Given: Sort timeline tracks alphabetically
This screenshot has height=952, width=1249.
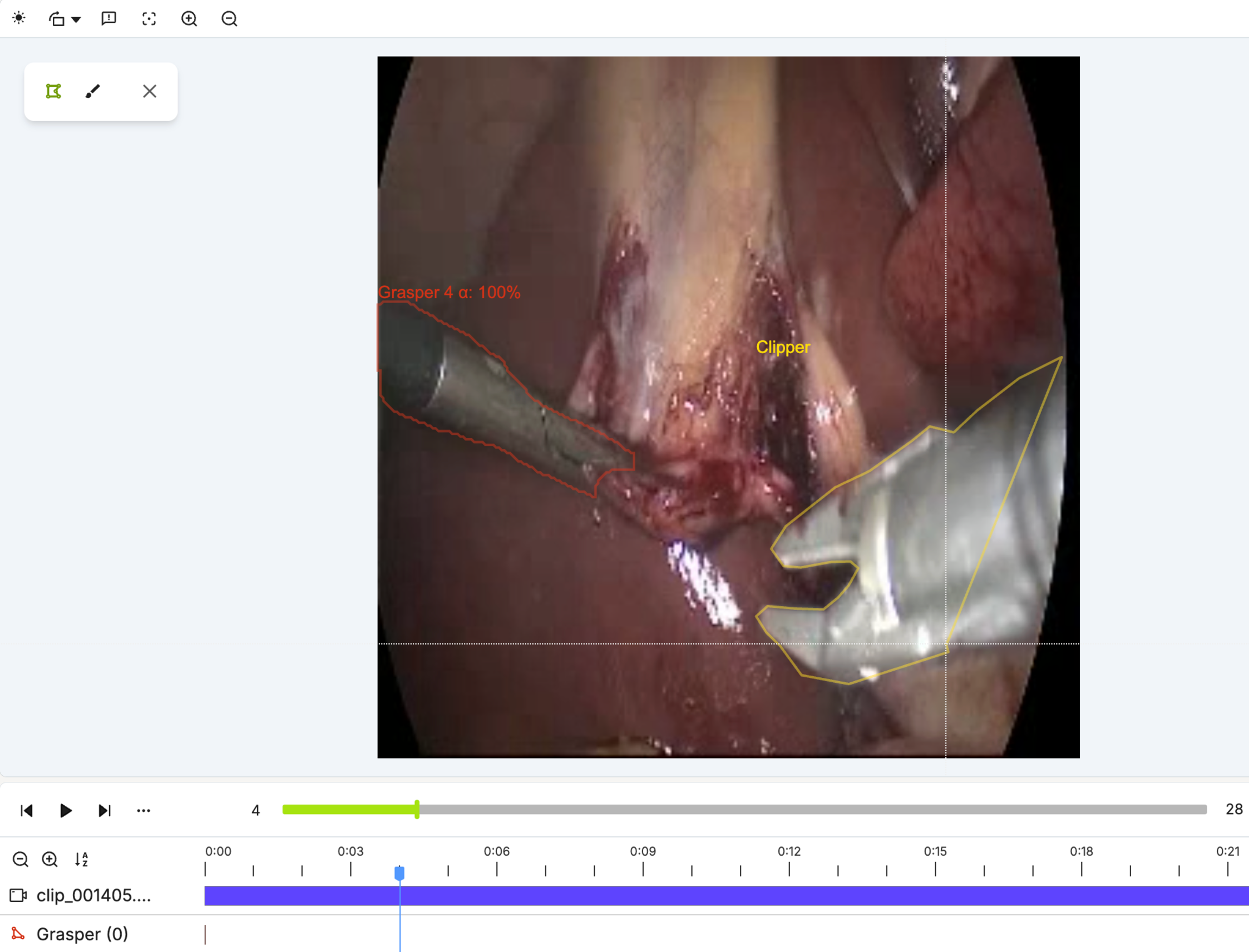Looking at the screenshot, I should [81, 859].
